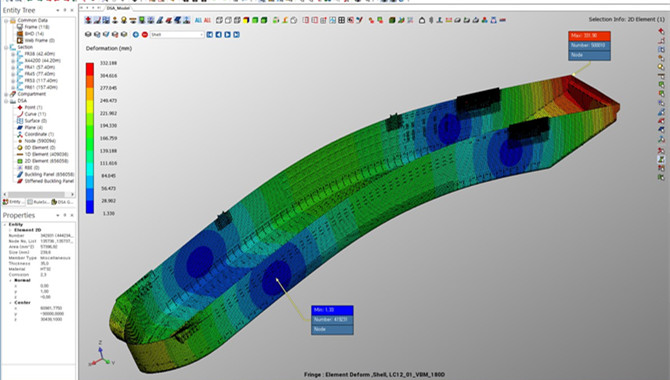The height and width of the screenshot is (380, 670).
Task: Collapse the DSA tree node
Action: point(6,101)
